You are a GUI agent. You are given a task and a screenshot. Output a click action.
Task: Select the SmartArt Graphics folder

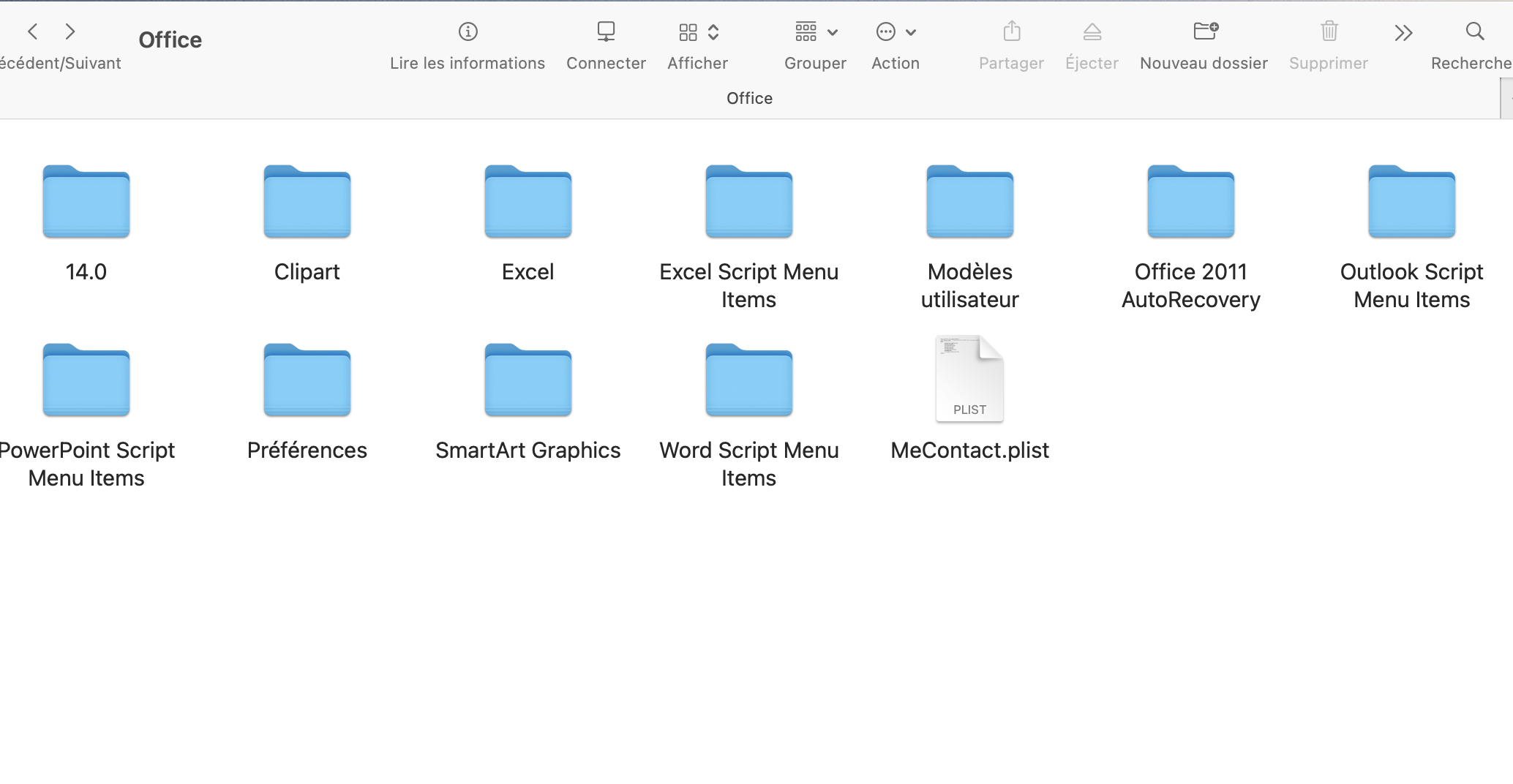[528, 380]
